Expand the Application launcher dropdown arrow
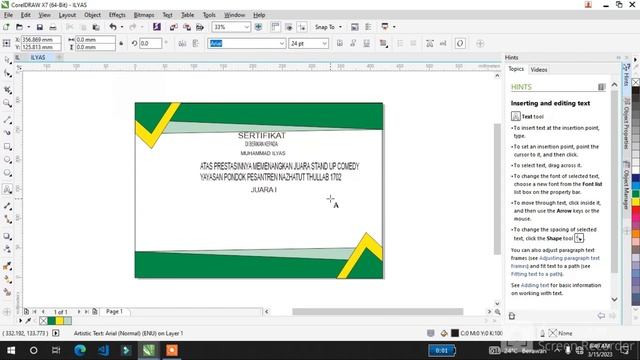The width and height of the screenshot is (640, 360). [x=394, y=27]
